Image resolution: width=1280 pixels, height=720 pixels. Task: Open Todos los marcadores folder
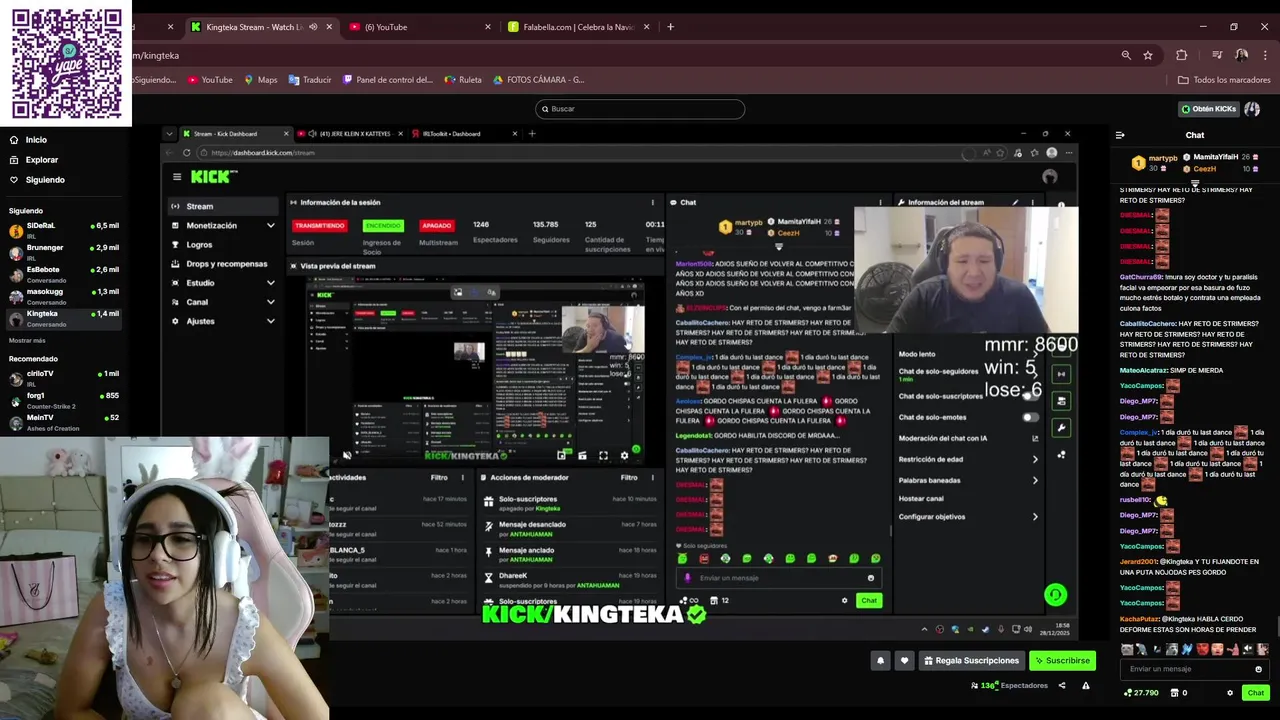tap(1224, 80)
